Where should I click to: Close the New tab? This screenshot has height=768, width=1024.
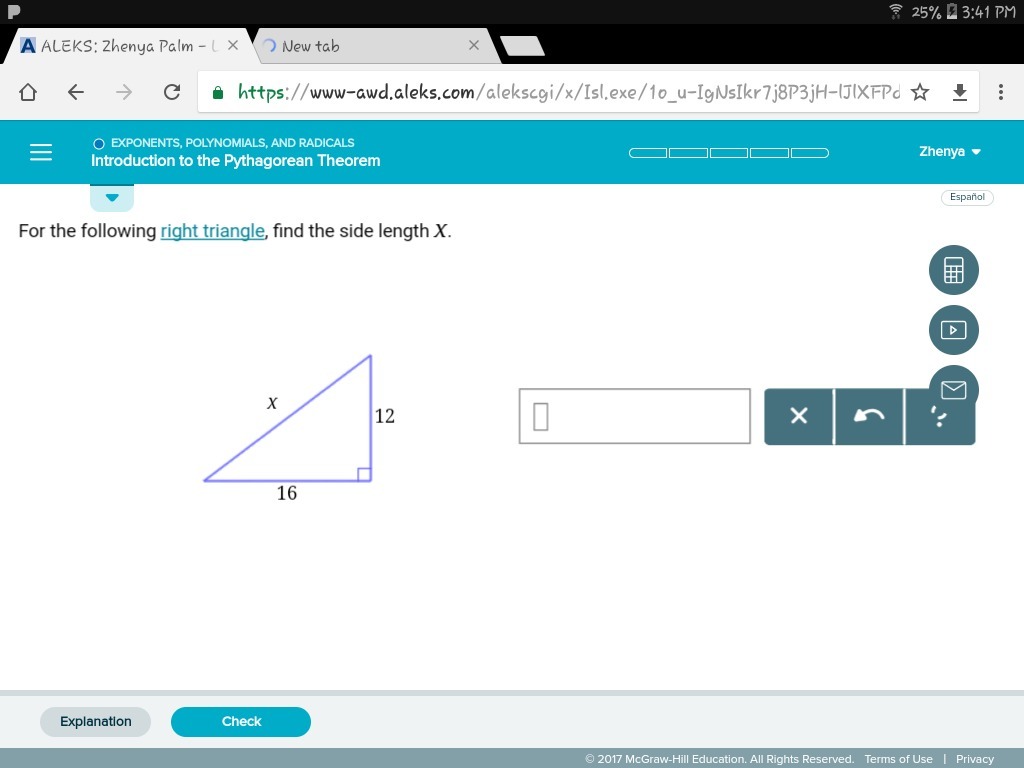(x=474, y=45)
